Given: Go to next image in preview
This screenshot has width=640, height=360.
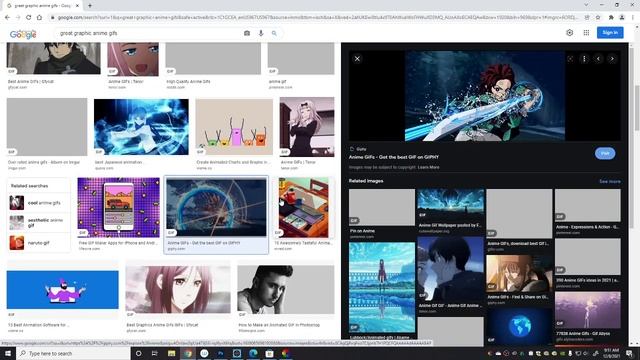Looking at the screenshot, I should (612, 59).
